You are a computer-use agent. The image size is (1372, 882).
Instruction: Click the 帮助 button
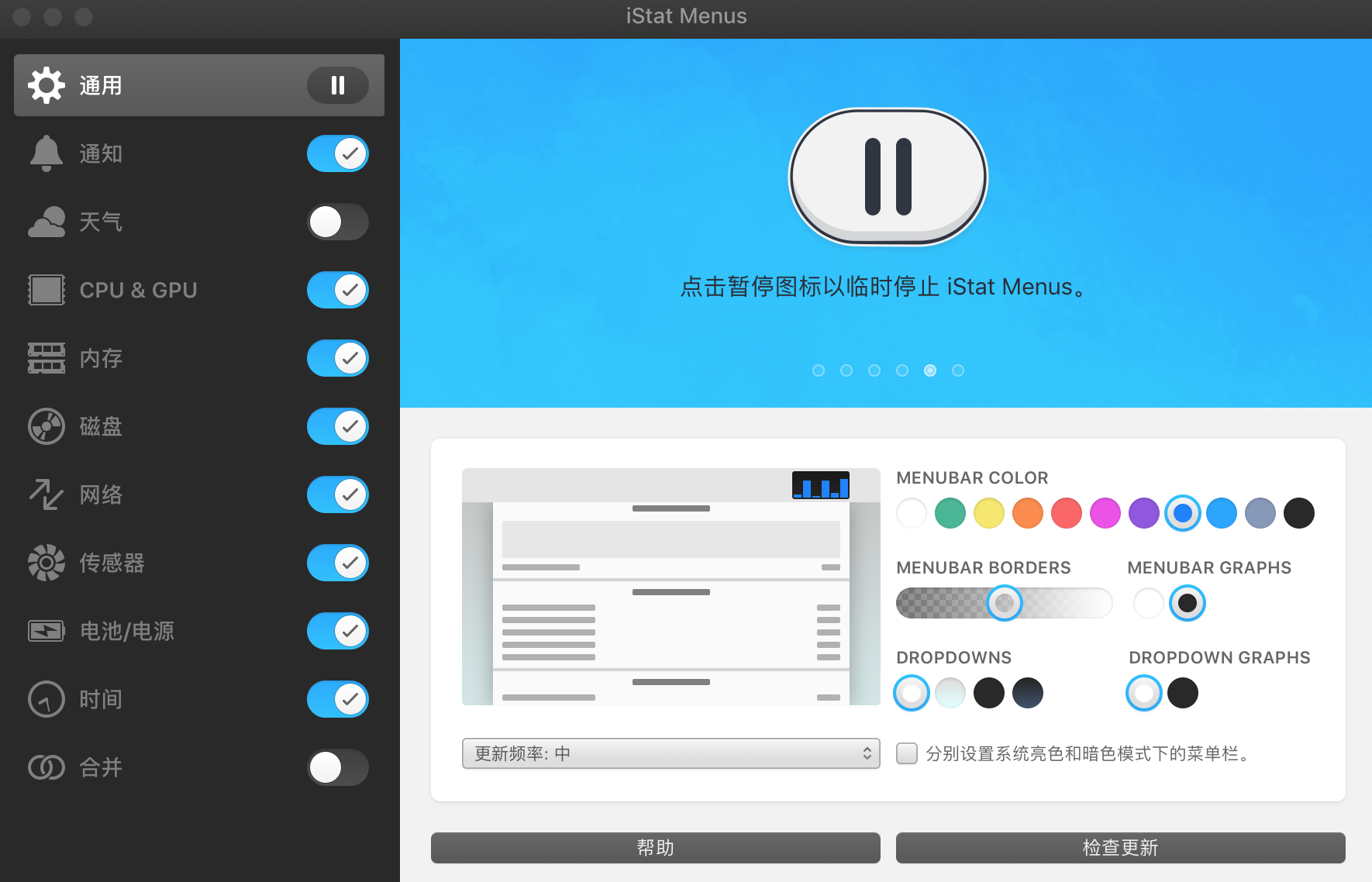(x=656, y=848)
